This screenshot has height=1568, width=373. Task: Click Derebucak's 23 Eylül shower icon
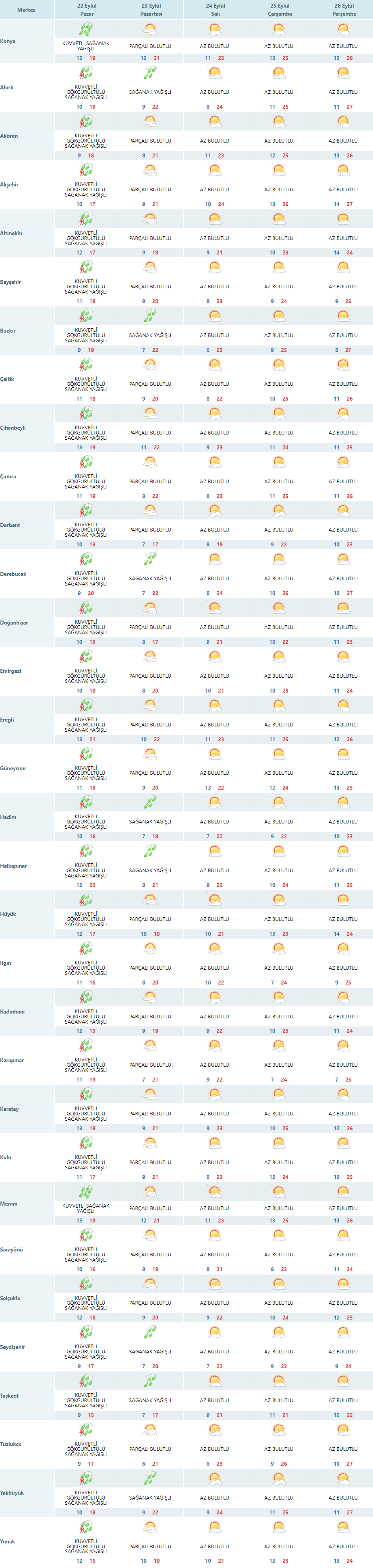pyautogui.click(x=150, y=559)
